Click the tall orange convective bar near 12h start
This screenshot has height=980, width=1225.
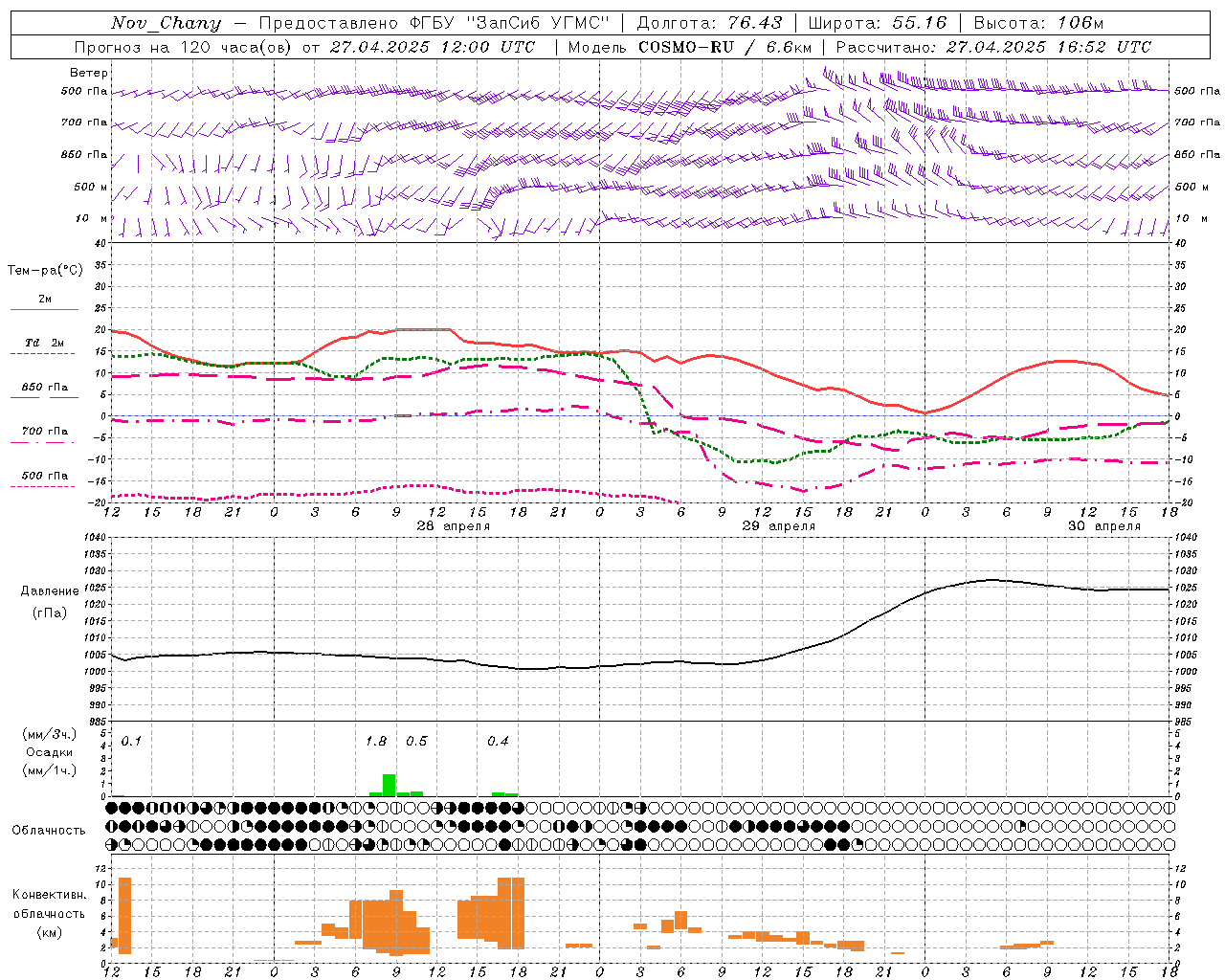click(x=124, y=916)
